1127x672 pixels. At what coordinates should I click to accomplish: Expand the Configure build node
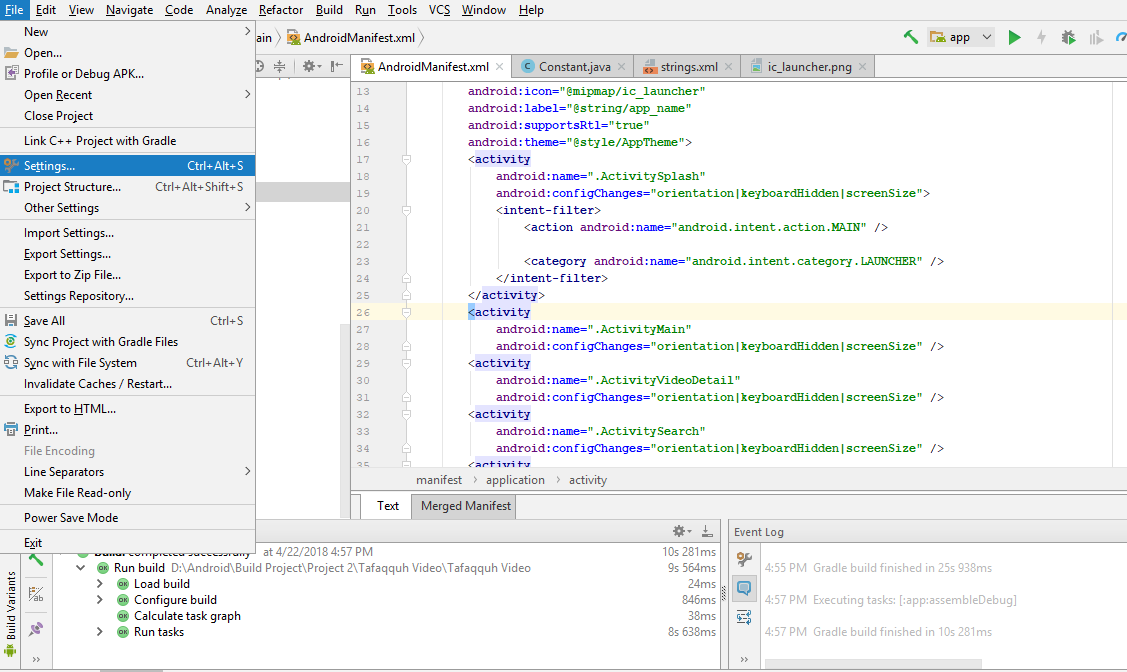(100, 599)
